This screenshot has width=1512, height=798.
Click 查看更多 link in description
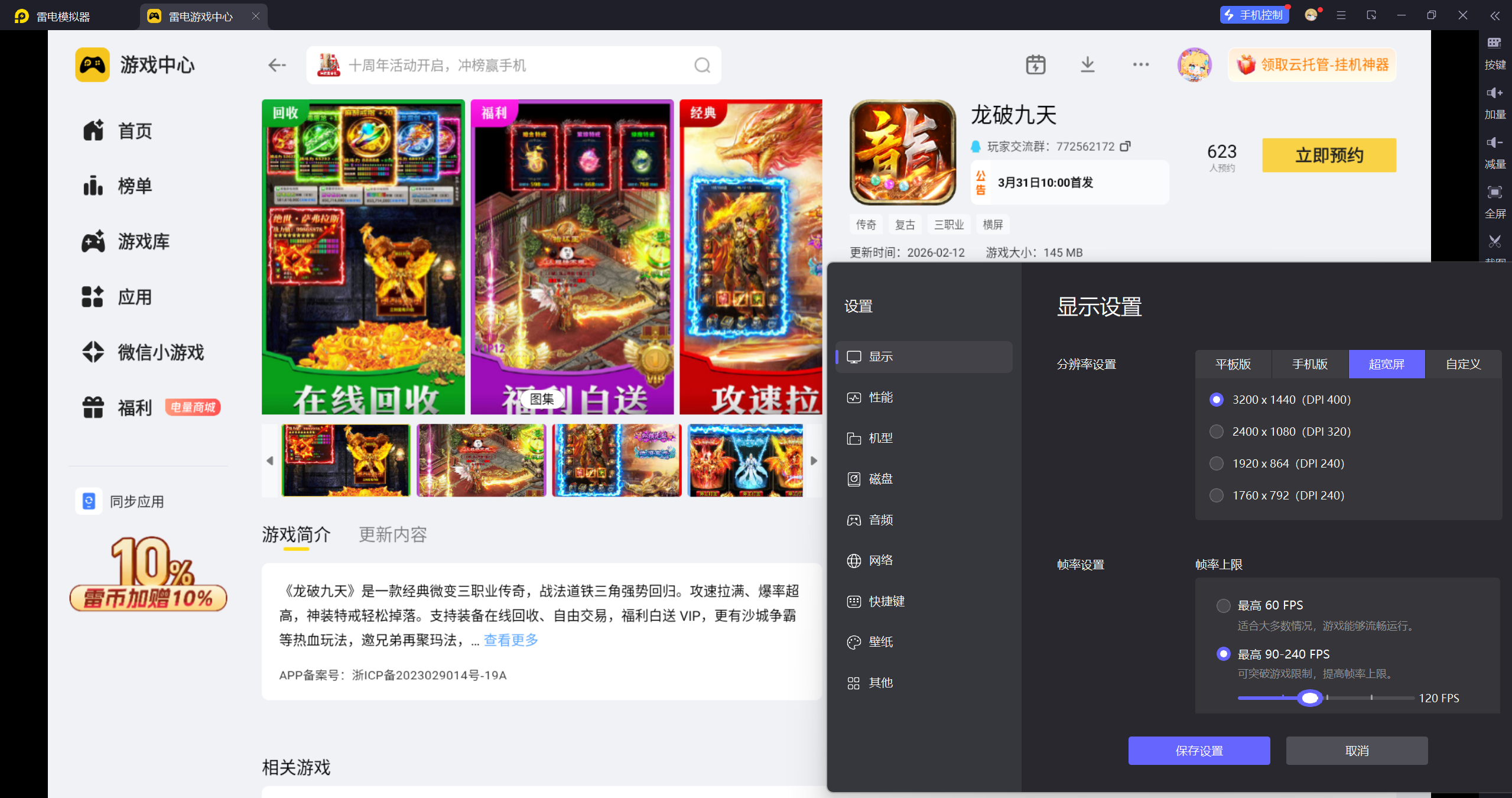(511, 640)
